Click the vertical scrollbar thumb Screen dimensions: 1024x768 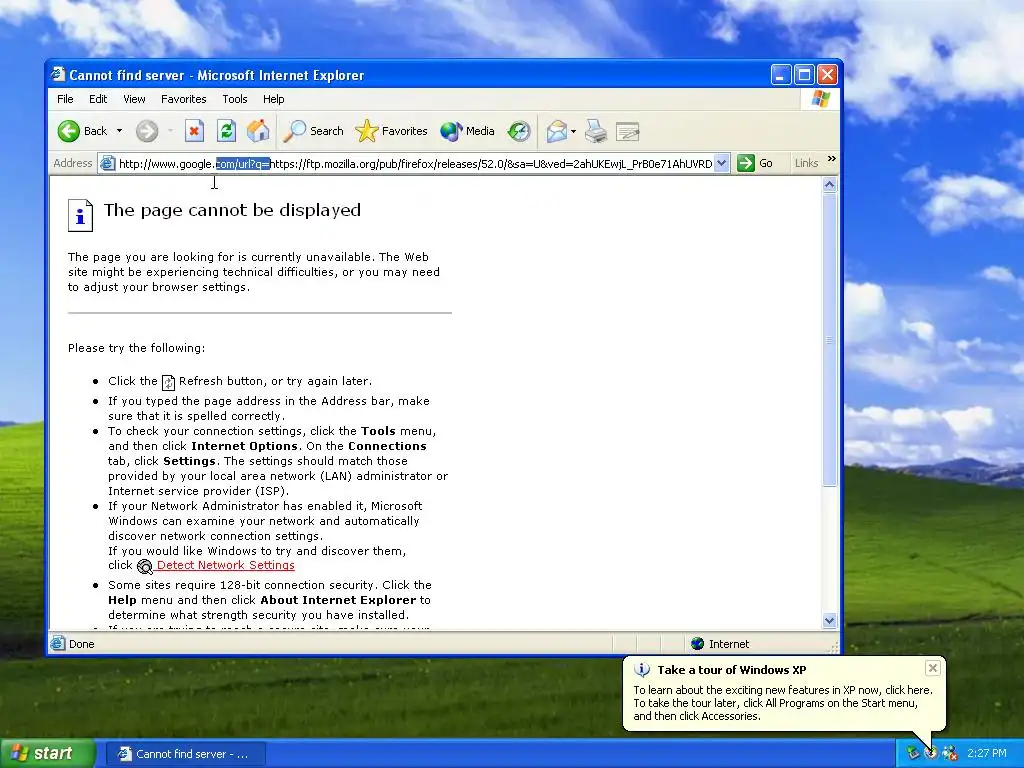coord(829,340)
